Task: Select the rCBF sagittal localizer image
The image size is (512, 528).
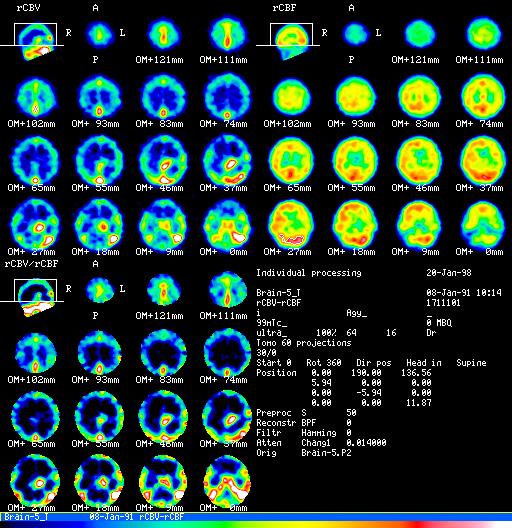Action: click(291, 41)
